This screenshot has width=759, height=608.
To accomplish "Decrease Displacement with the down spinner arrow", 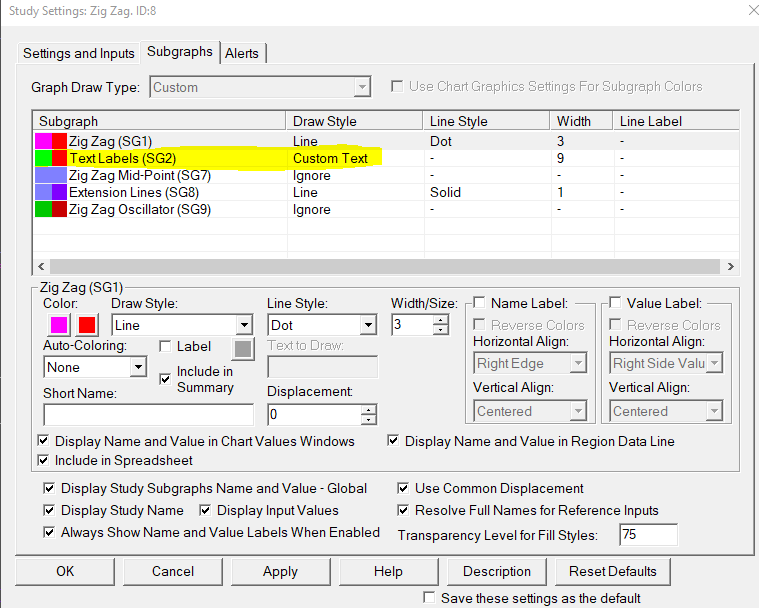I will [369, 420].
